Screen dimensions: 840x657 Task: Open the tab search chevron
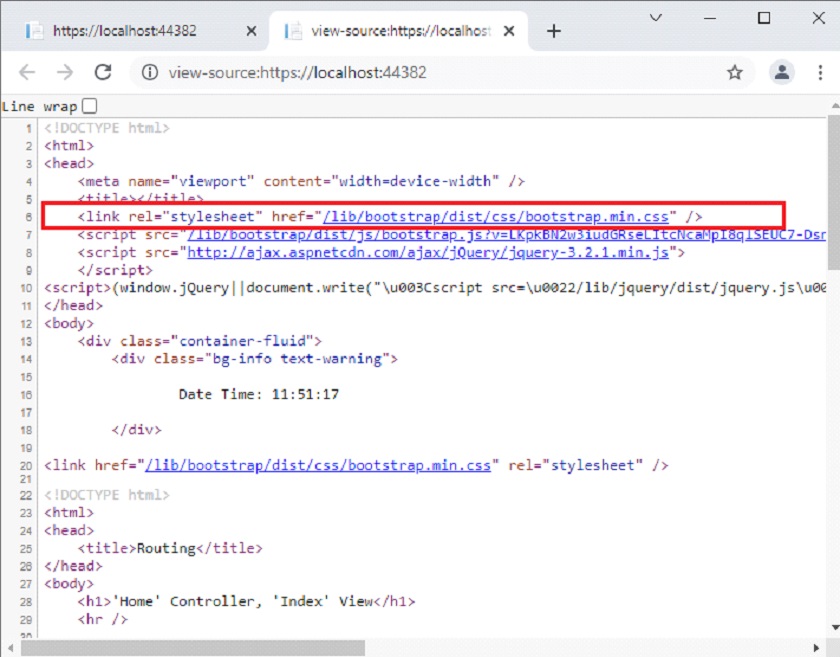point(656,18)
